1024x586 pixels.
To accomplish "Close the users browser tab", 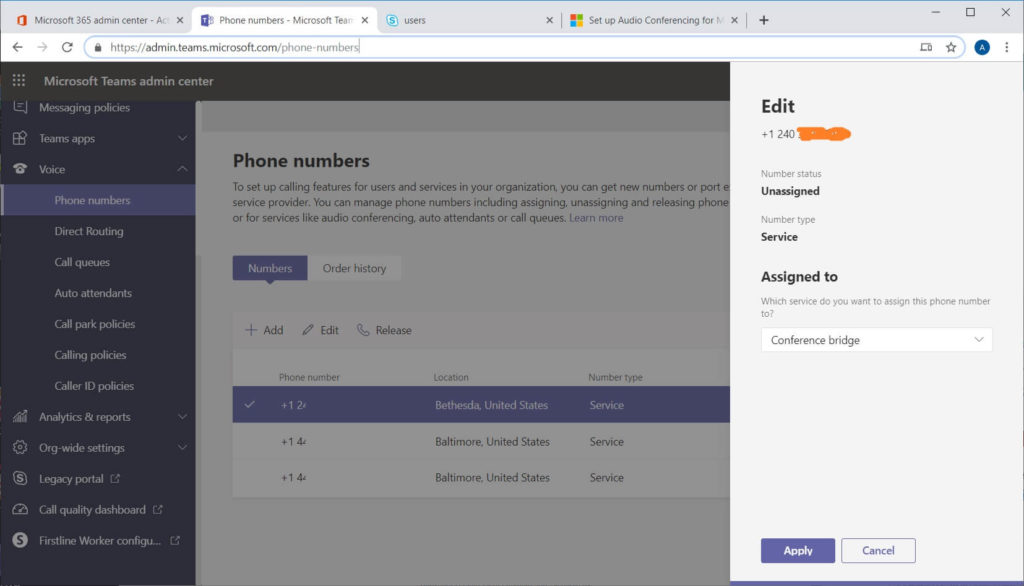I will [x=549, y=20].
